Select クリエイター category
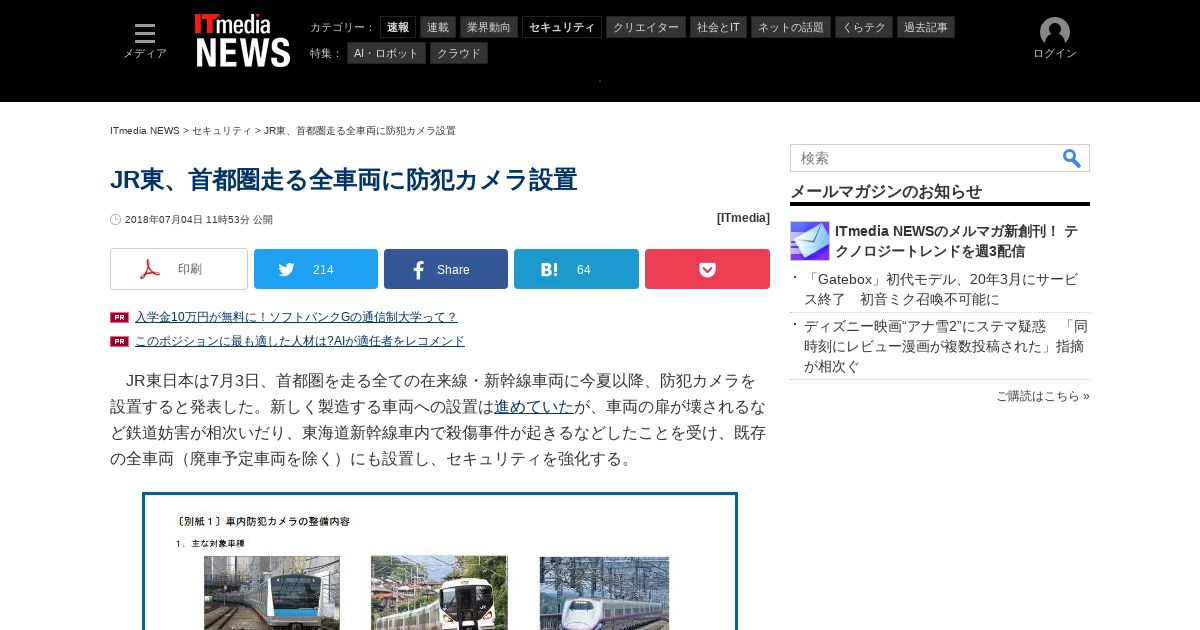The height and width of the screenshot is (630, 1200). (646, 27)
